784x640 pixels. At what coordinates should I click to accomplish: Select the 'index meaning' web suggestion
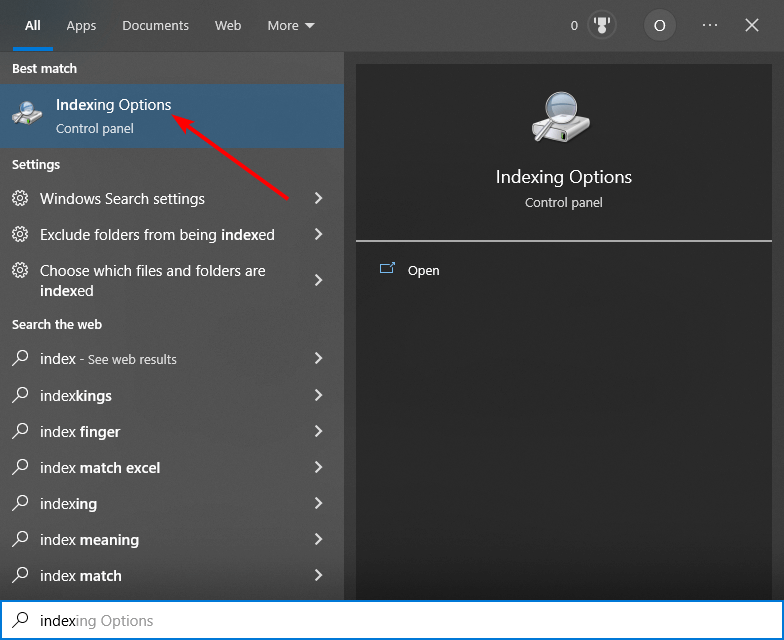[x=172, y=540]
